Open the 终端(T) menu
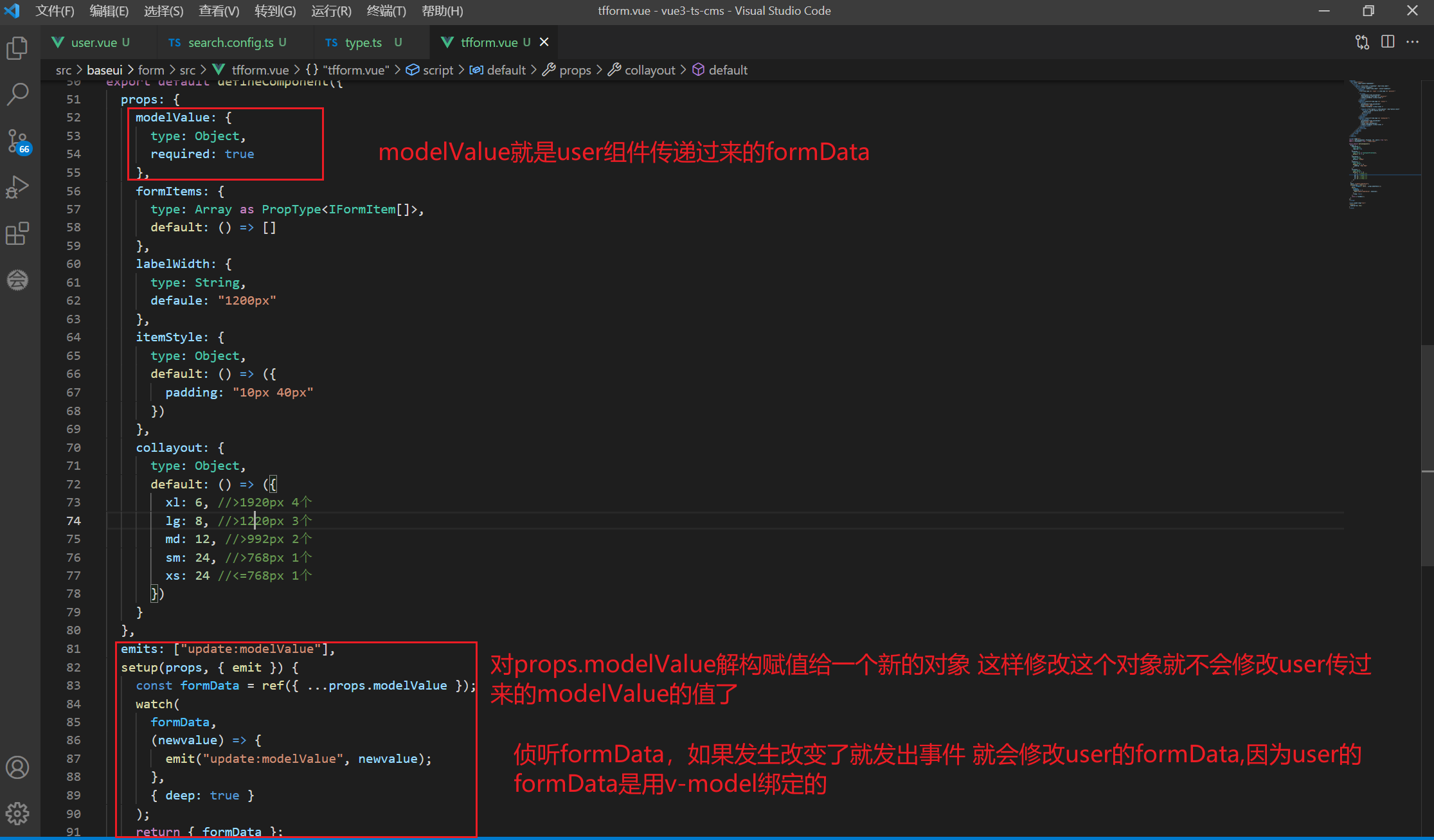 tap(386, 11)
